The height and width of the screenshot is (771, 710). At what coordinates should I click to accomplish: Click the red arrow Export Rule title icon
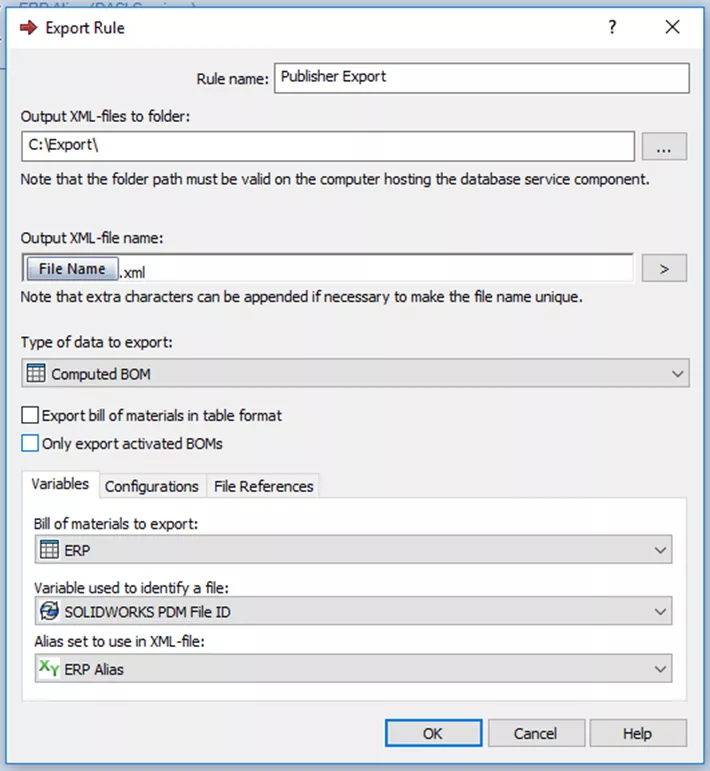click(x=29, y=28)
